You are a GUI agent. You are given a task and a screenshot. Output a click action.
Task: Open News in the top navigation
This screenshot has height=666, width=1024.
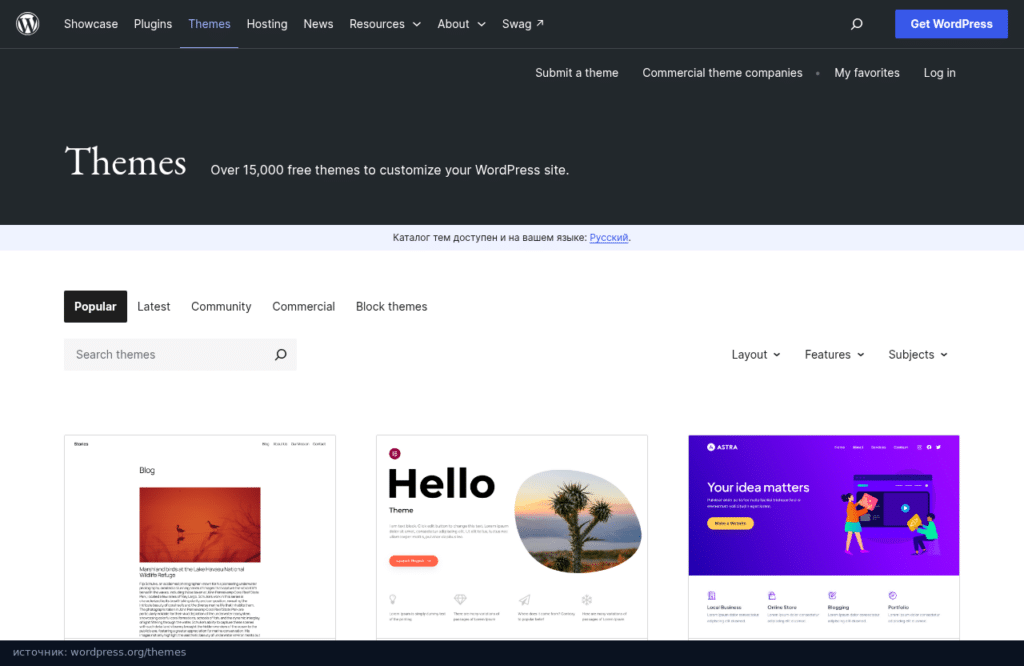coord(318,24)
